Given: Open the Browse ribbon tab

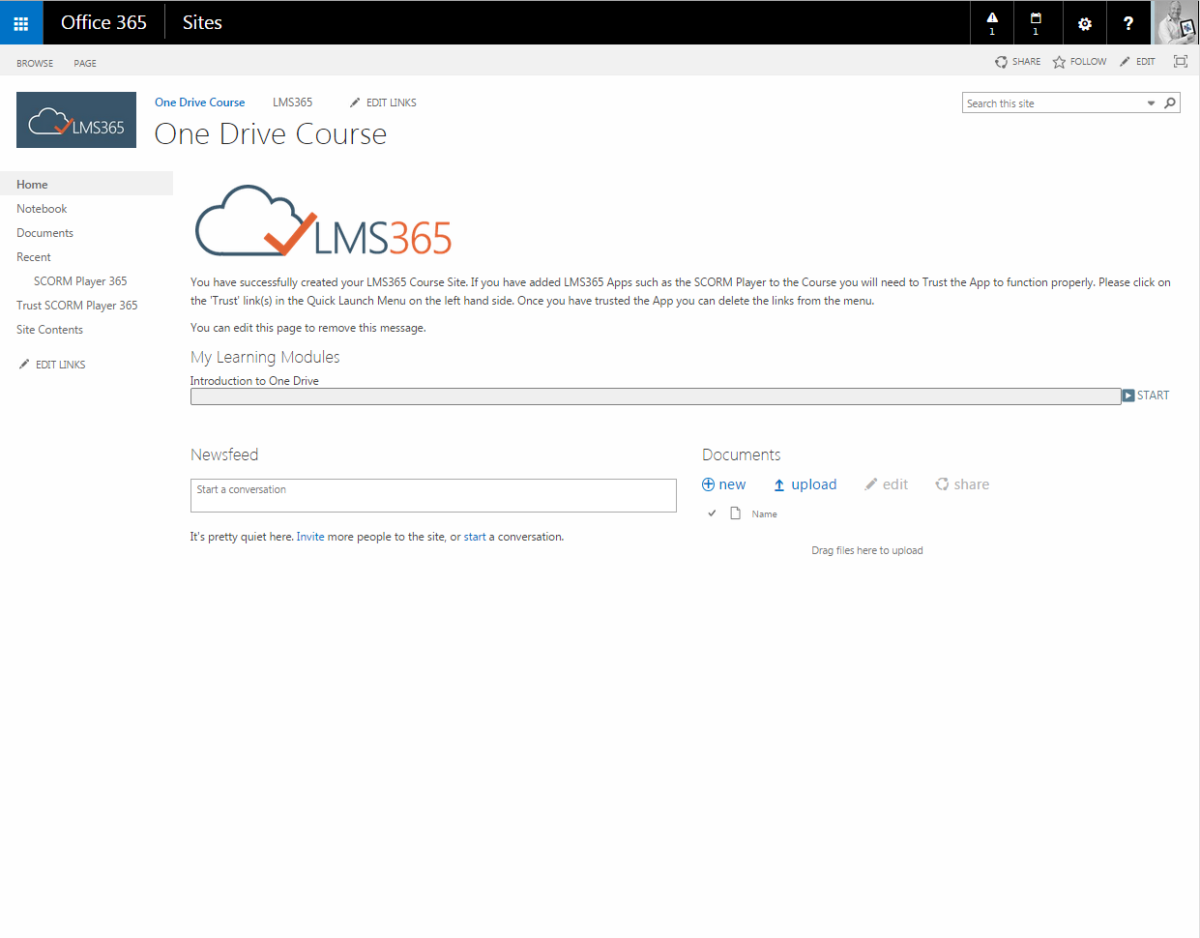Looking at the screenshot, I should pos(35,63).
